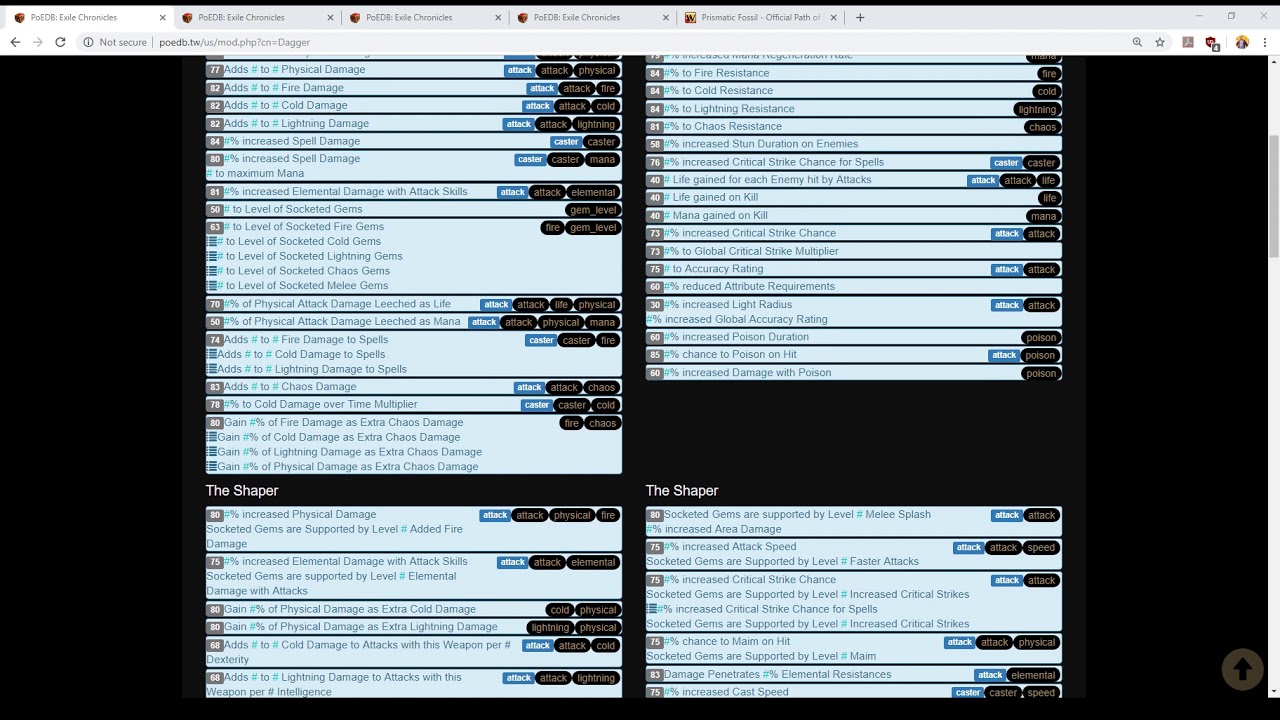The width and height of the screenshot is (1280, 720).
Task: Click the browser forward arrow
Action: (x=37, y=42)
